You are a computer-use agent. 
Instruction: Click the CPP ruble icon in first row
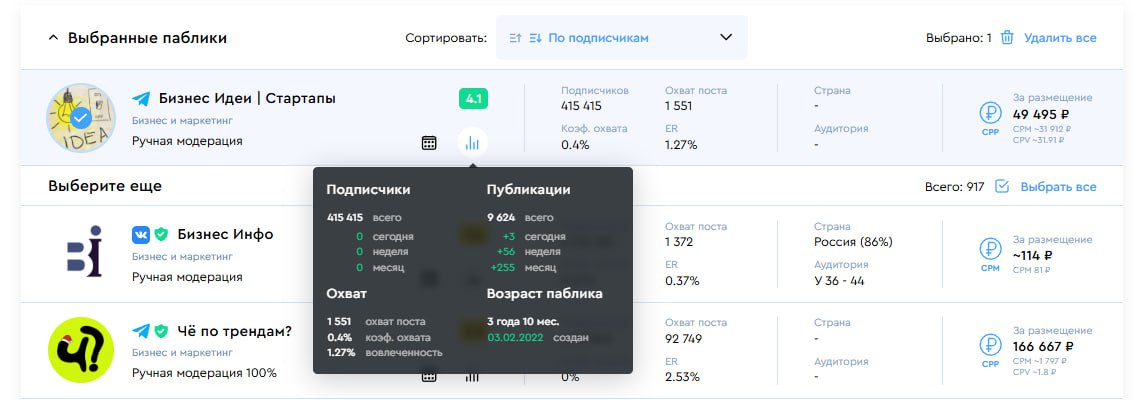point(990,116)
